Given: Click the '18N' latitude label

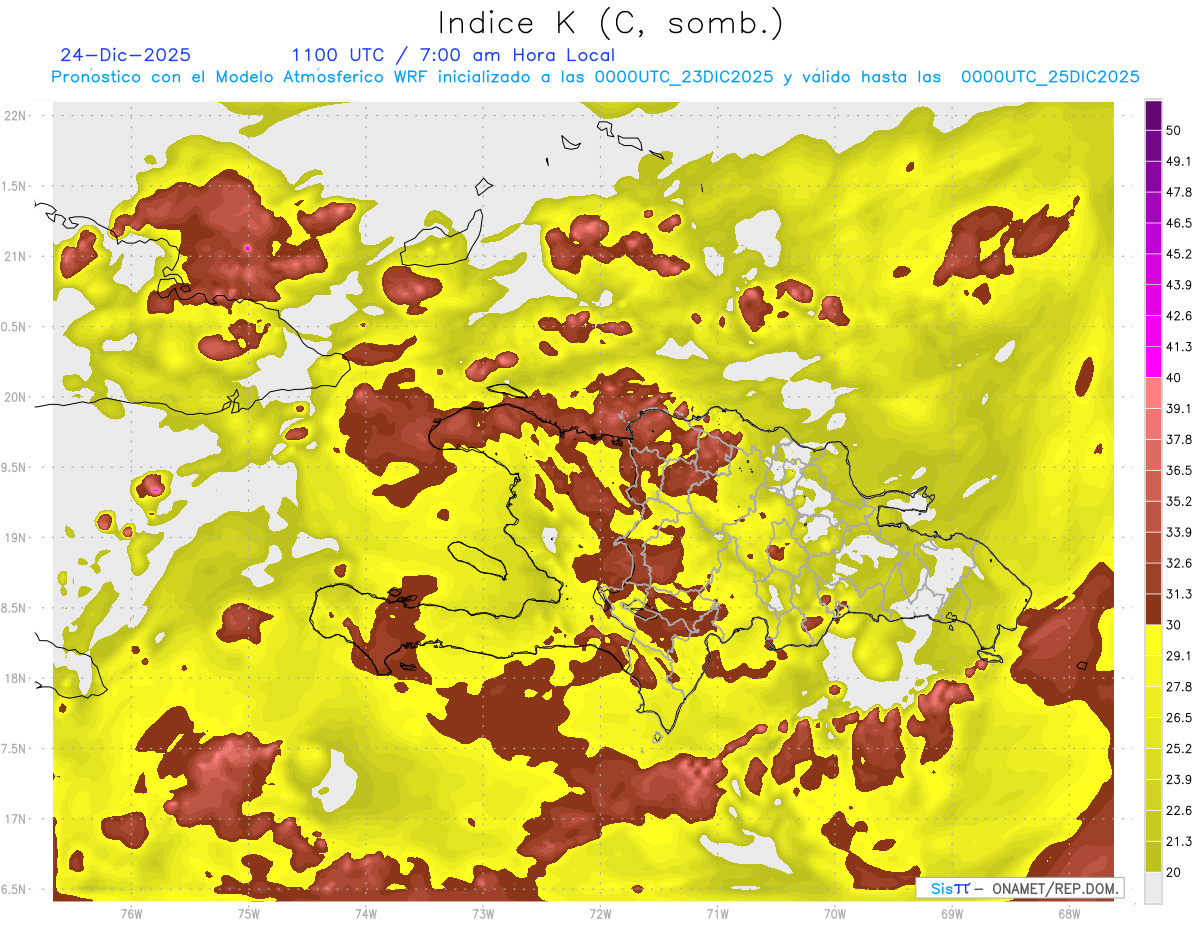Looking at the screenshot, I should tap(15, 678).
